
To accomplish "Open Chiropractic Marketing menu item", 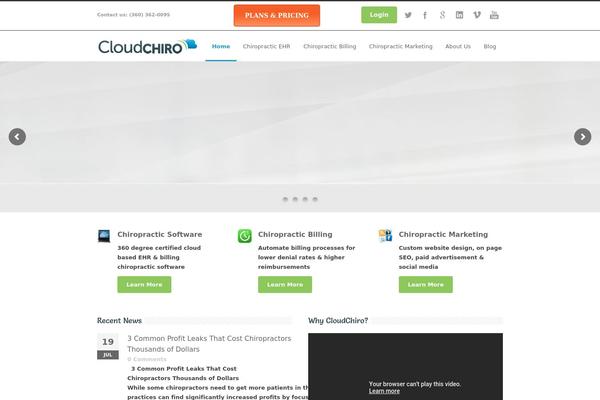I will [x=401, y=46].
